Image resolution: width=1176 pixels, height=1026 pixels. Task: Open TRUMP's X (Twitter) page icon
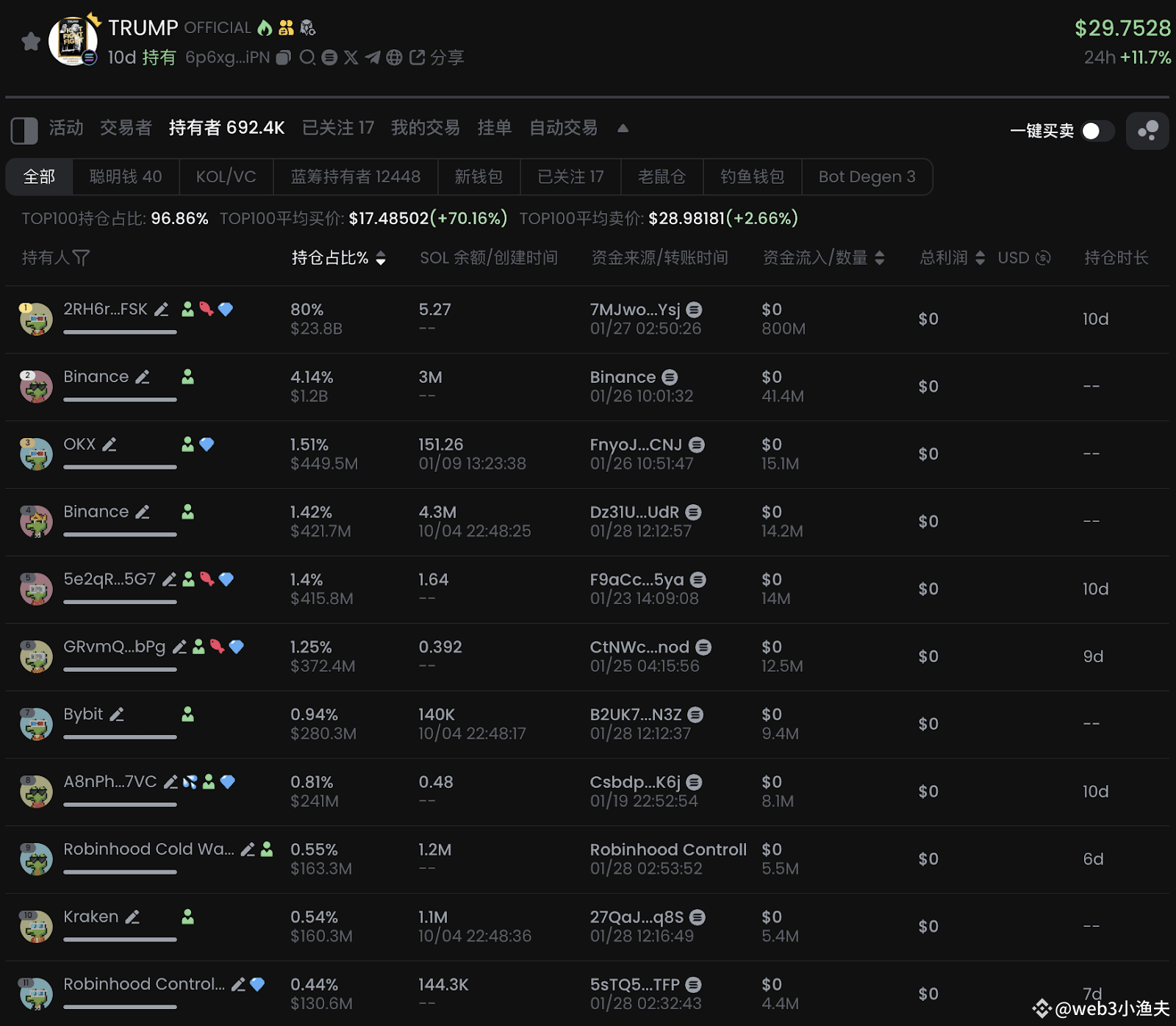coord(351,57)
